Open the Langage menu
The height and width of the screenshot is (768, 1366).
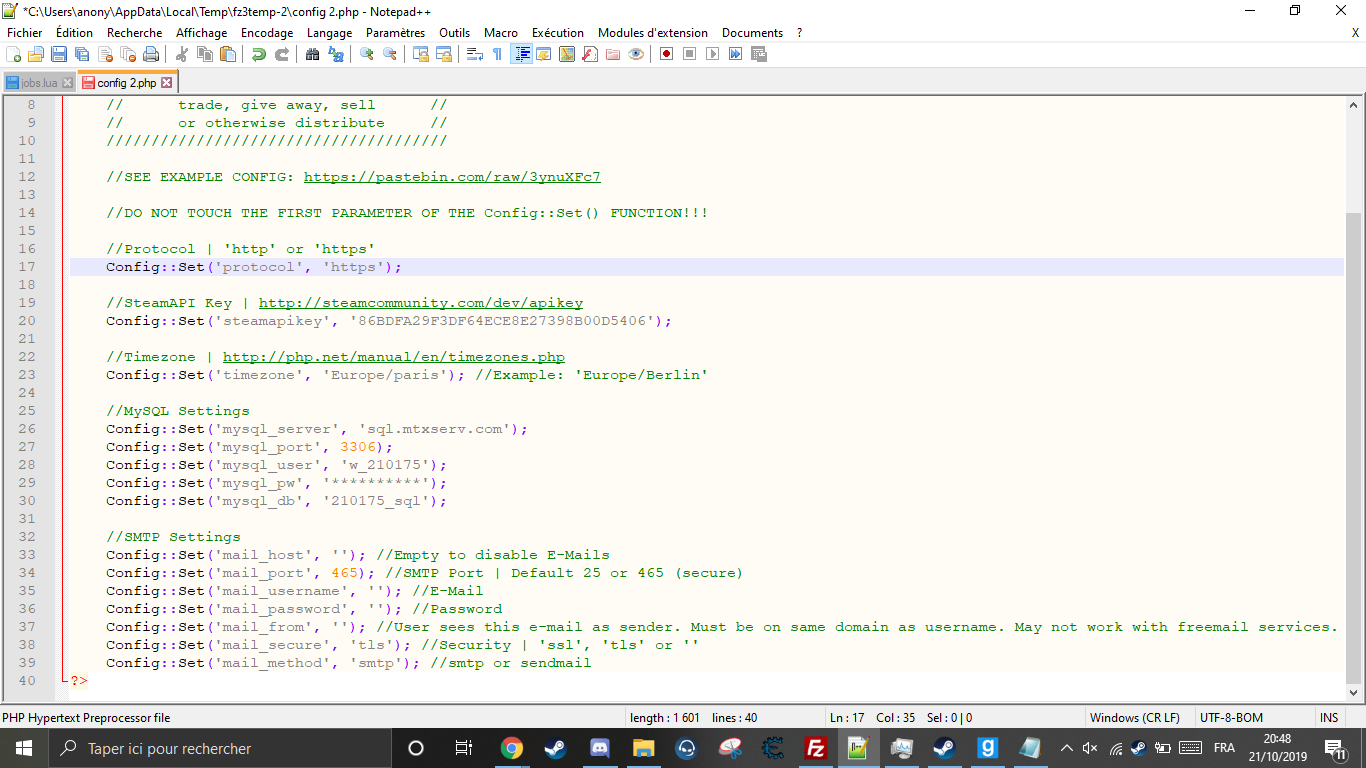tap(329, 33)
